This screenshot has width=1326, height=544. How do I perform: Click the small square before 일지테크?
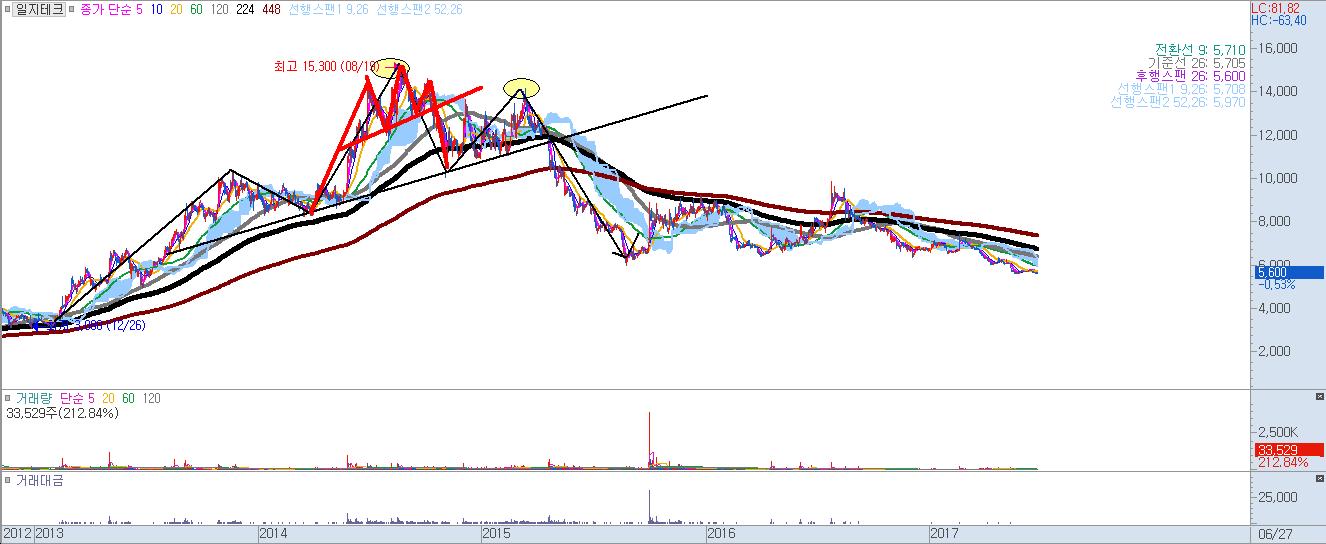point(7,9)
